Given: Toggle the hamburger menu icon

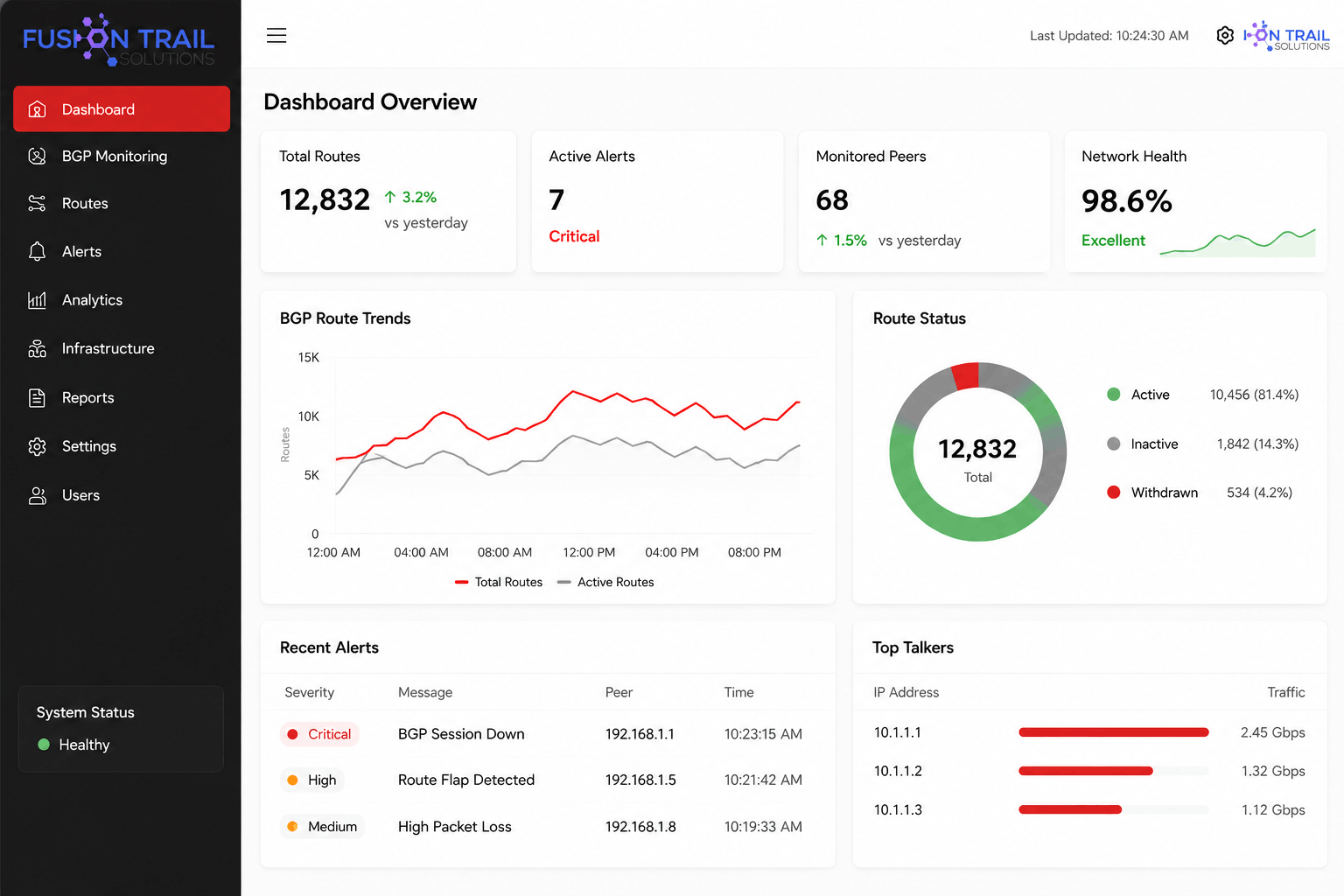Looking at the screenshot, I should coord(276,35).
